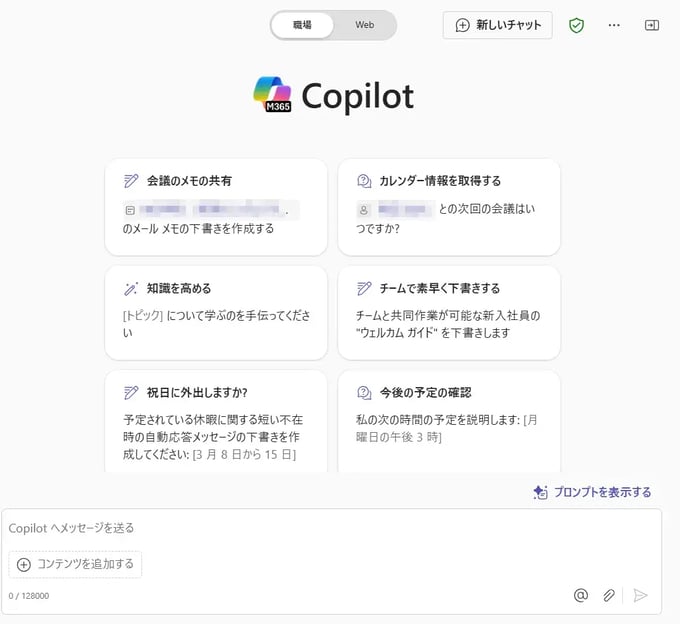Click text "ウェルカム ガイド" を下書きします
The height and width of the screenshot is (624, 680).
click(x=433, y=333)
